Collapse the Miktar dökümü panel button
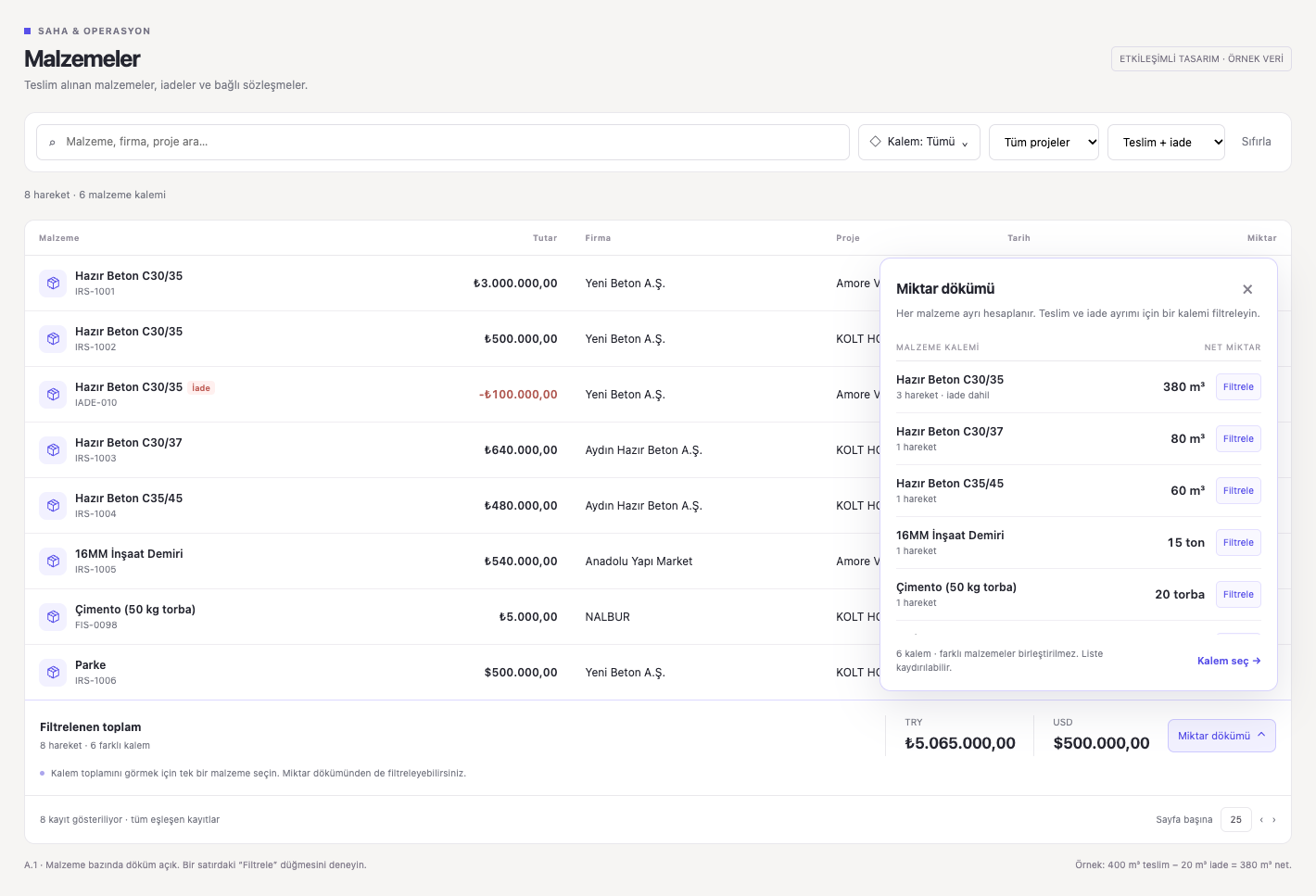Viewport: 1316px width, 896px height. pyautogui.click(x=1221, y=736)
